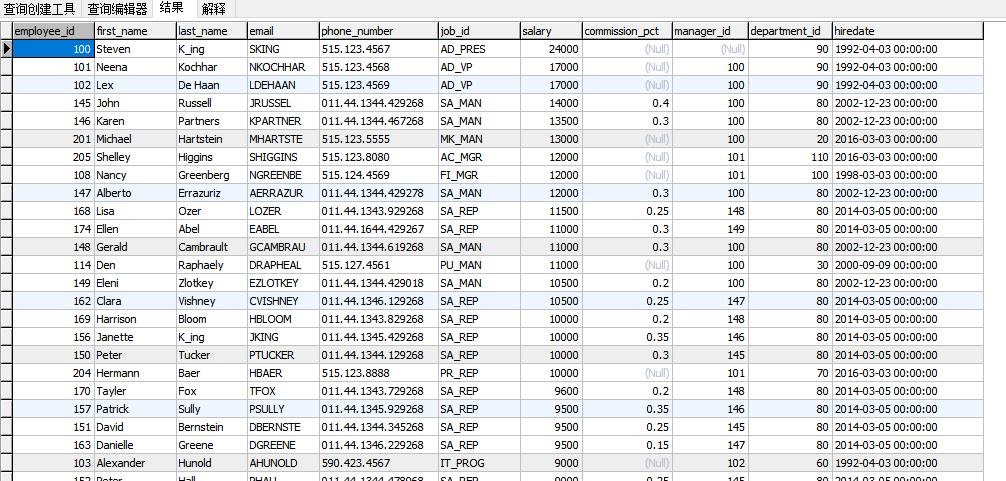Click job_id cell FI_MGR
This screenshot has width=1006, height=481.
pyautogui.click(x=479, y=175)
